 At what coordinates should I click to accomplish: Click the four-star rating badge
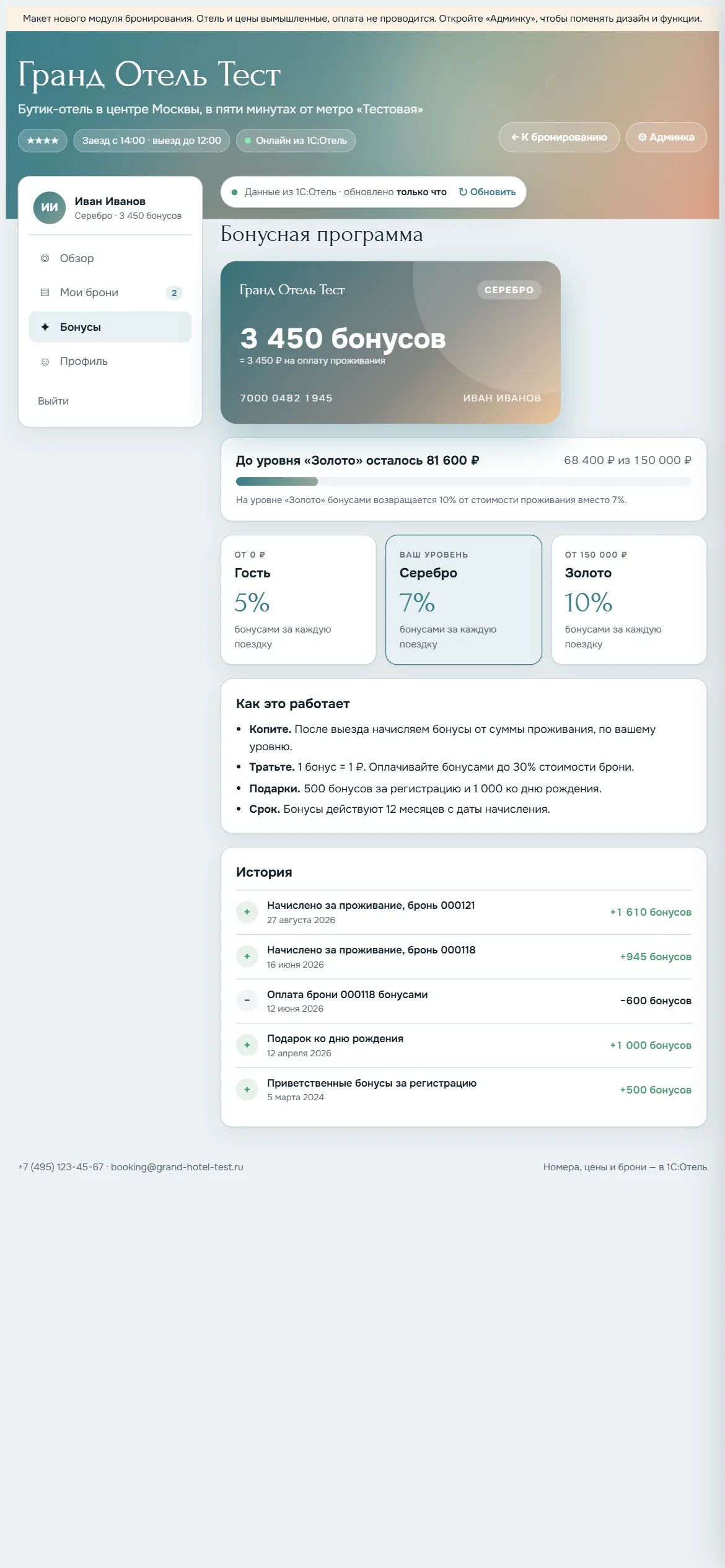43,141
